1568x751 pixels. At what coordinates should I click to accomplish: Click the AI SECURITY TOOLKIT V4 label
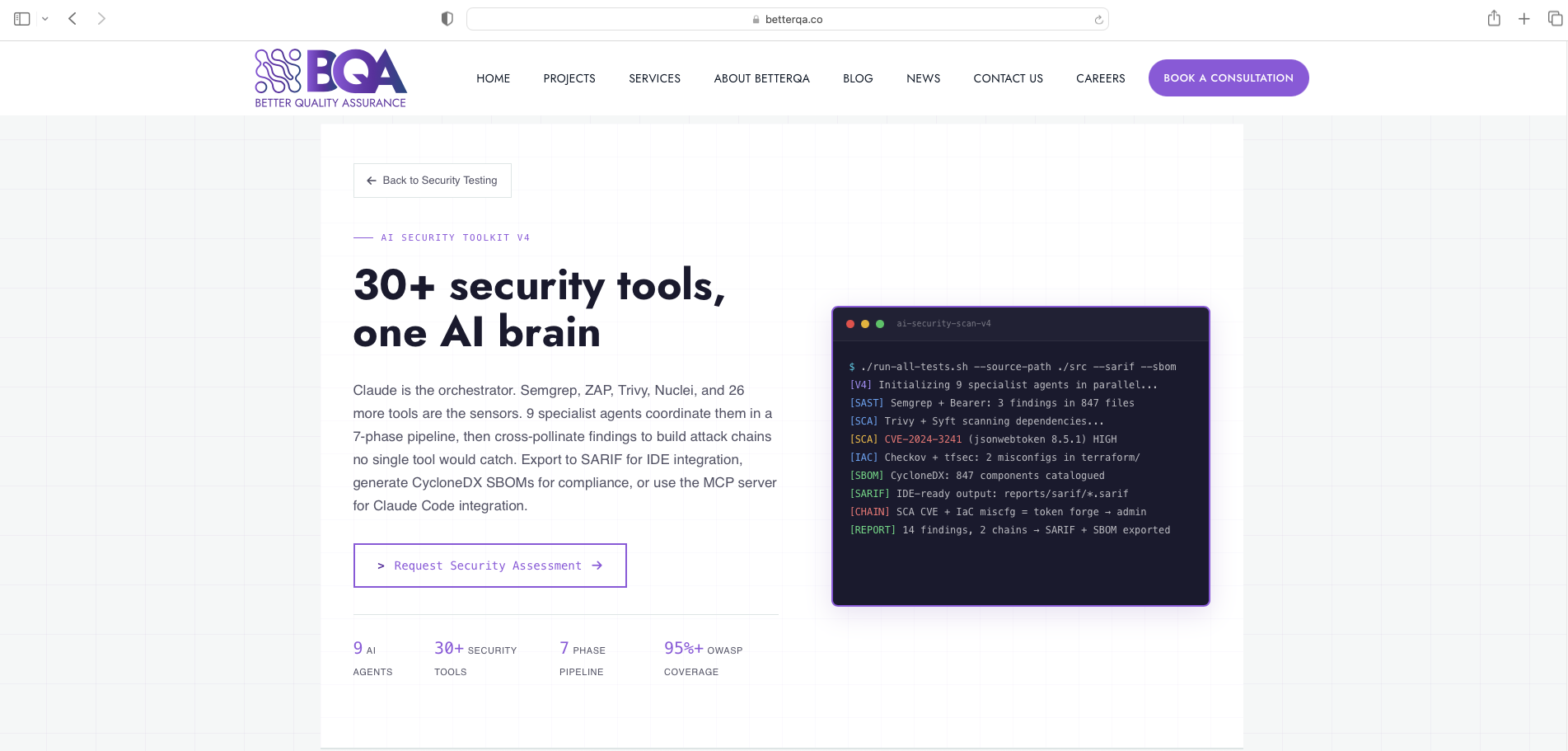(455, 237)
